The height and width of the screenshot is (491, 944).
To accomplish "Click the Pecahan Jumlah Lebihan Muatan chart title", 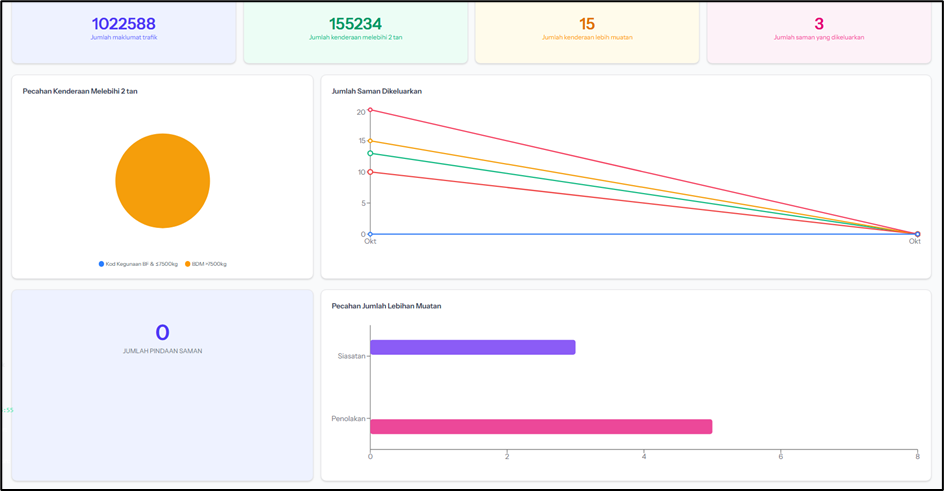I will click(386, 306).
